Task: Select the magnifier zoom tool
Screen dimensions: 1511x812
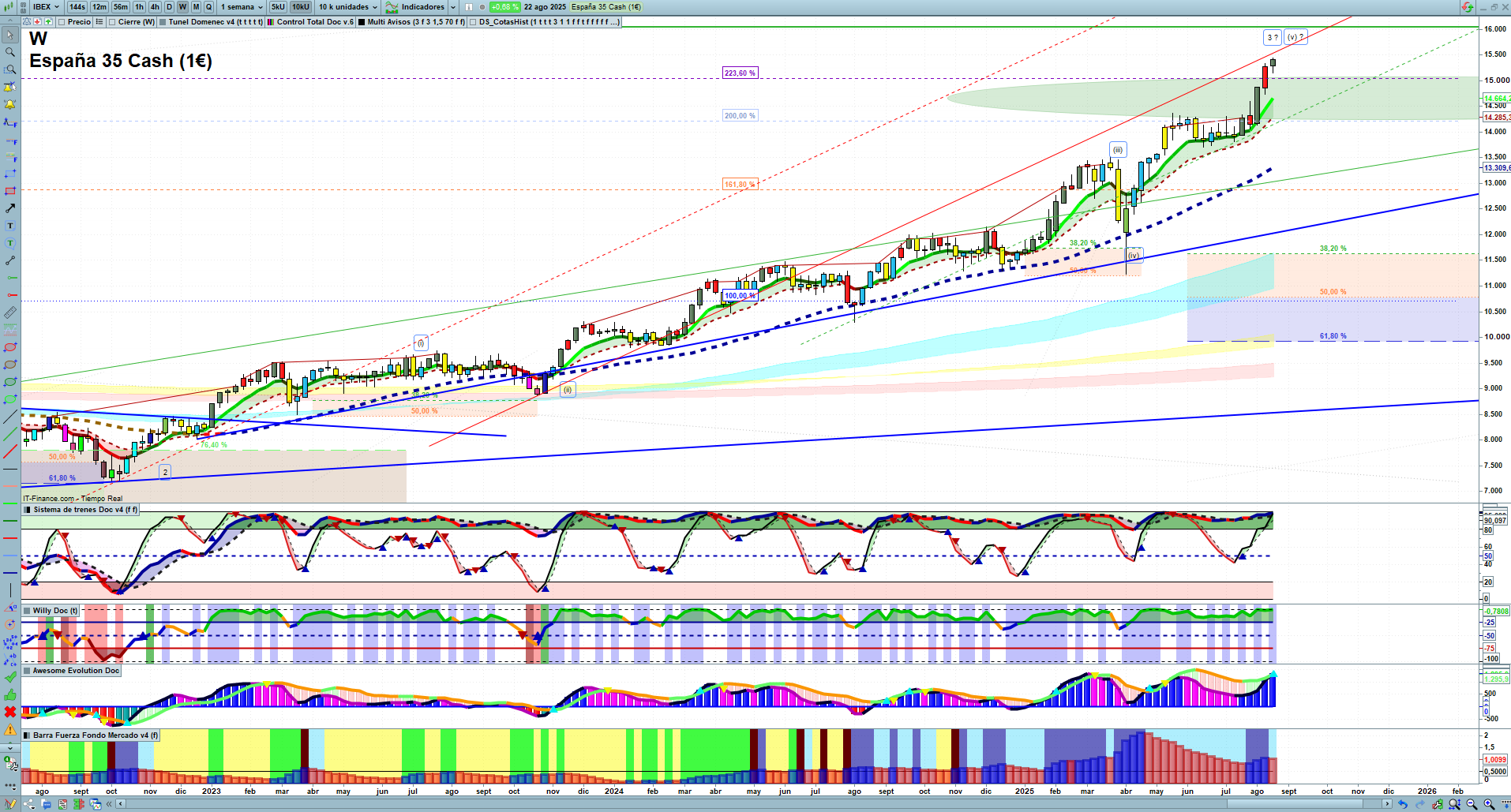Action: [10, 52]
